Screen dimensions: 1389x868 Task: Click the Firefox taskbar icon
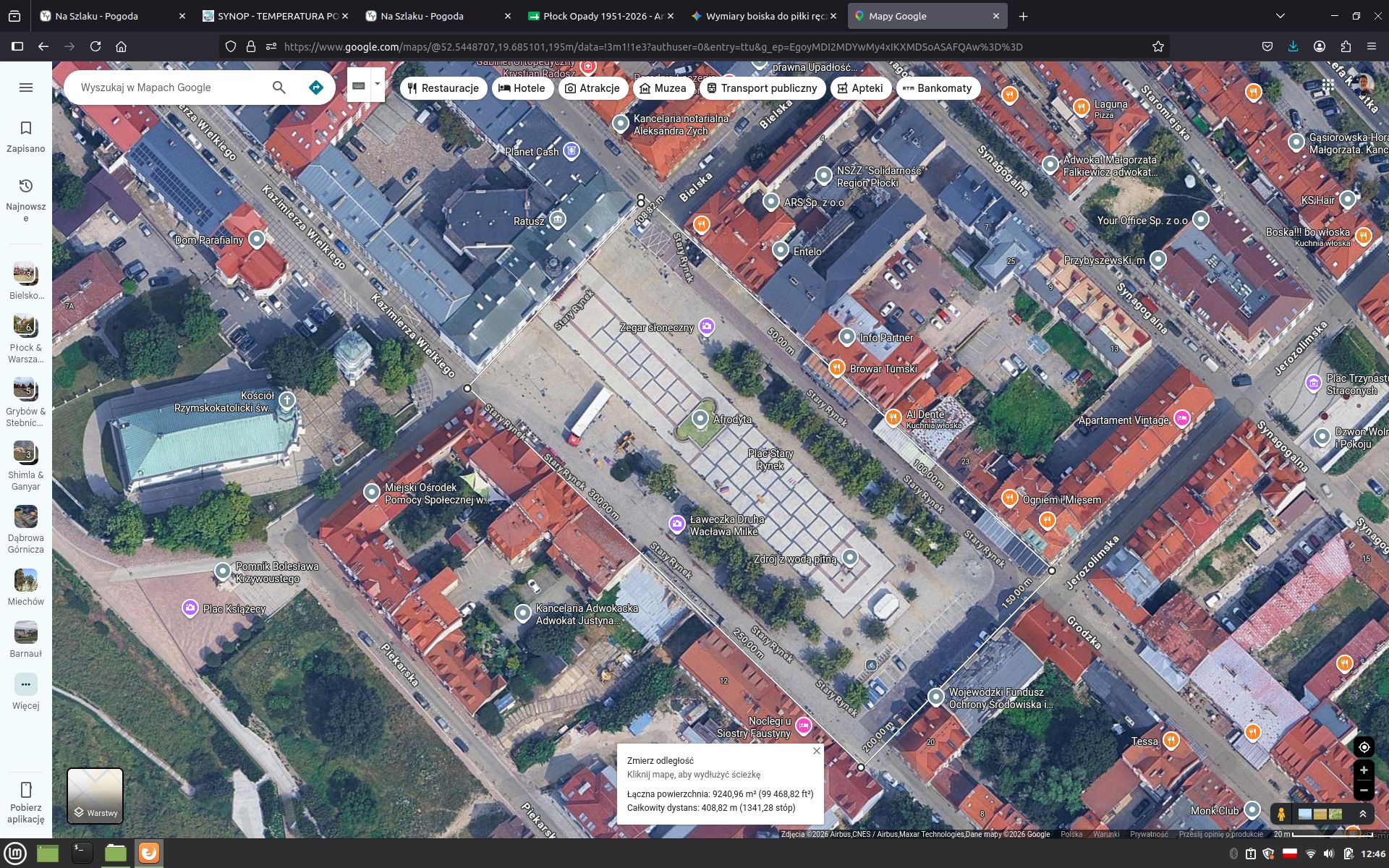(149, 854)
